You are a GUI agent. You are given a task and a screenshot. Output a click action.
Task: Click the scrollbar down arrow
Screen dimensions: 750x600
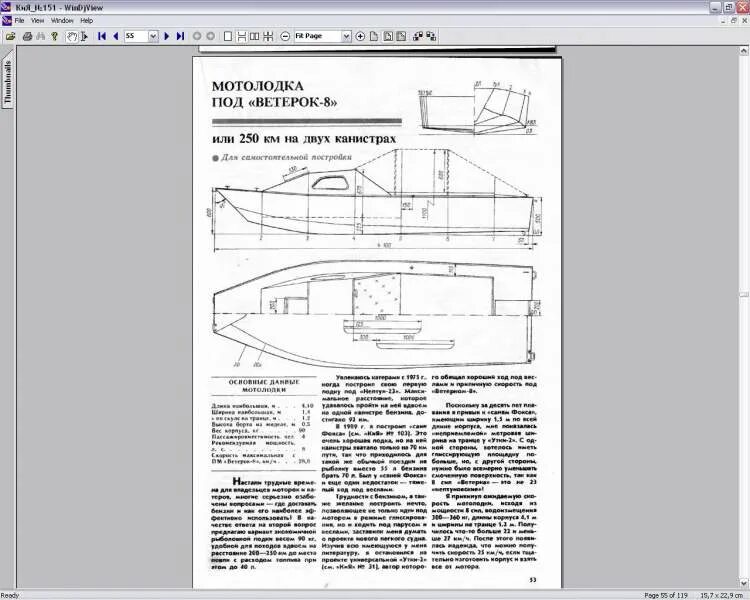[744, 583]
